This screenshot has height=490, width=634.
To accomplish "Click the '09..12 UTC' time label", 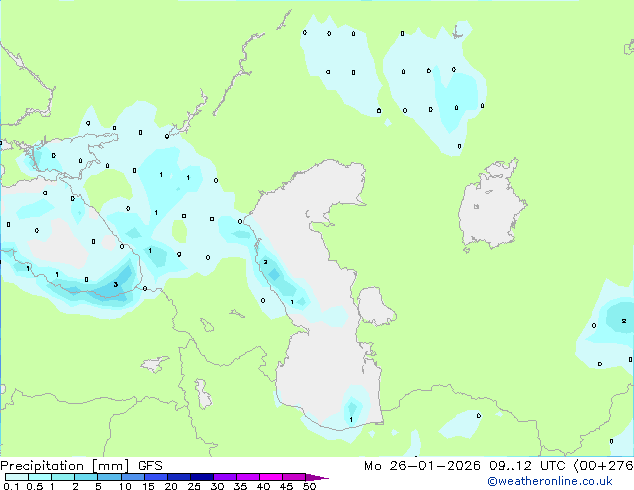I will (x=527, y=466).
